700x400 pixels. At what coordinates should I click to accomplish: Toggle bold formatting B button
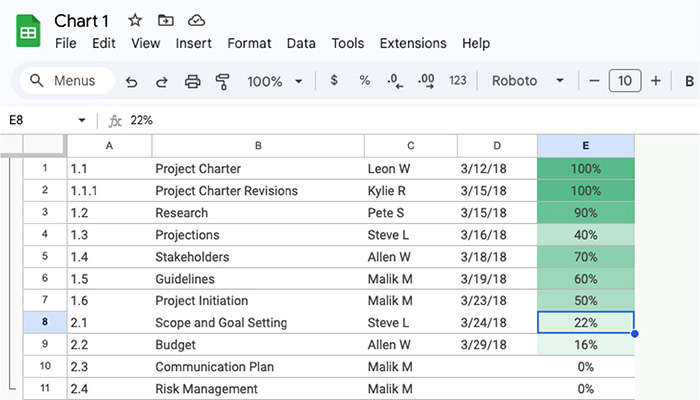[689, 81]
